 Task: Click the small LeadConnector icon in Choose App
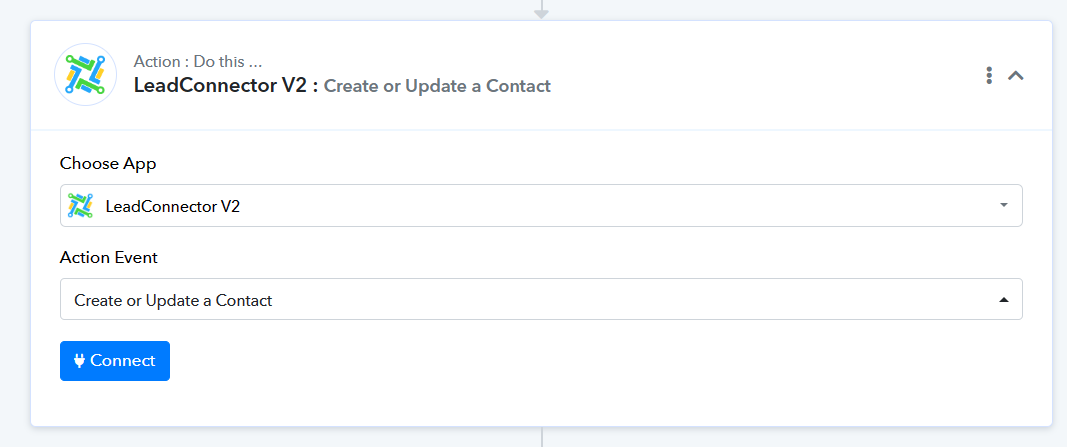click(x=80, y=206)
